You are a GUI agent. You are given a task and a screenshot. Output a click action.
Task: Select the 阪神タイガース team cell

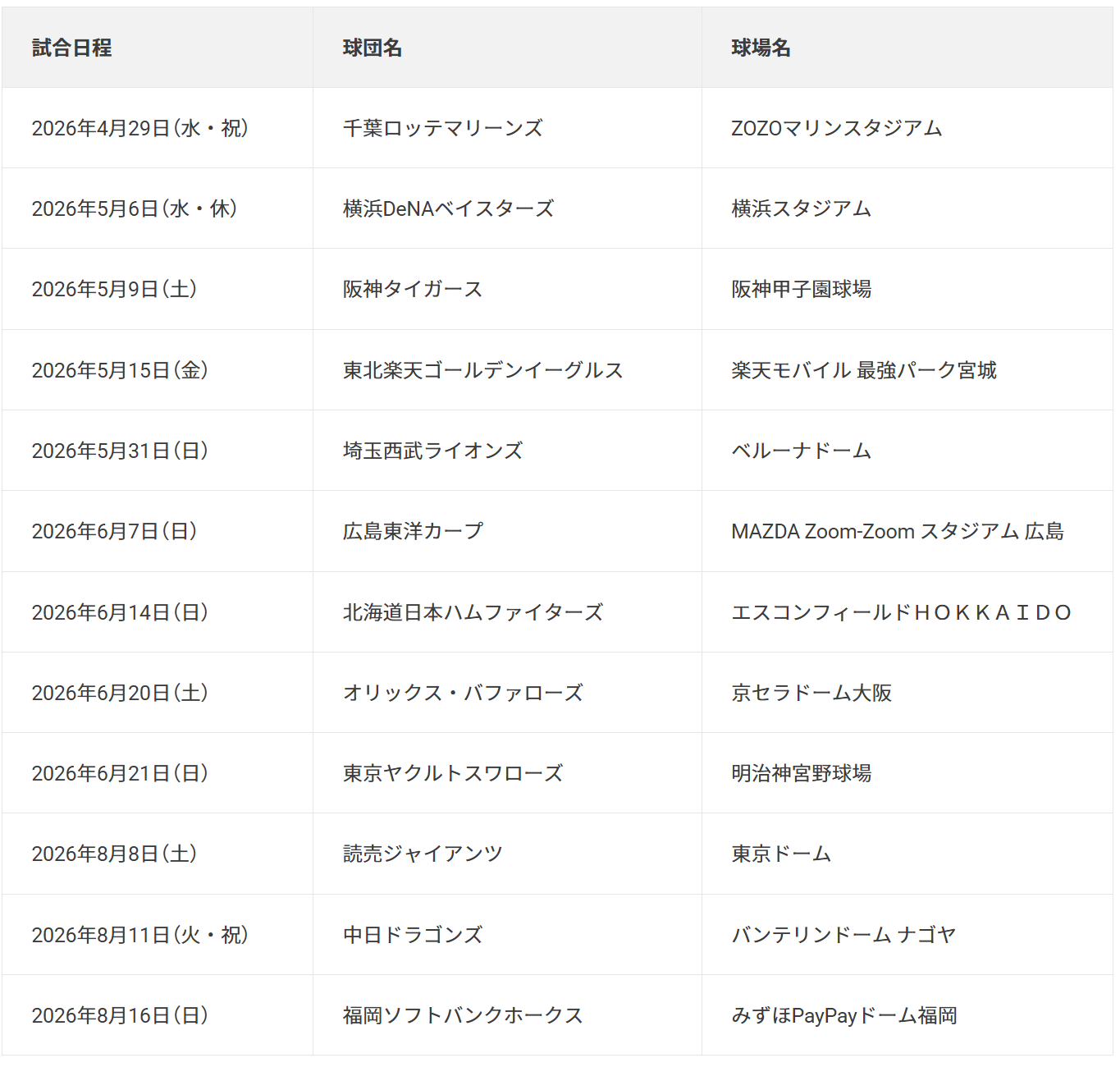pos(413,289)
